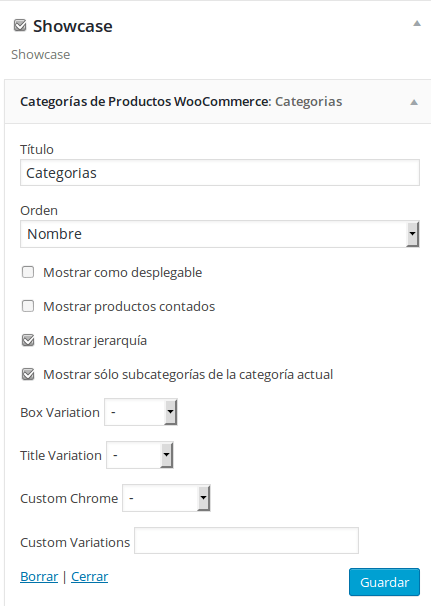Click the Guardar button
Viewport: 431px width, 606px height.
[x=384, y=582]
